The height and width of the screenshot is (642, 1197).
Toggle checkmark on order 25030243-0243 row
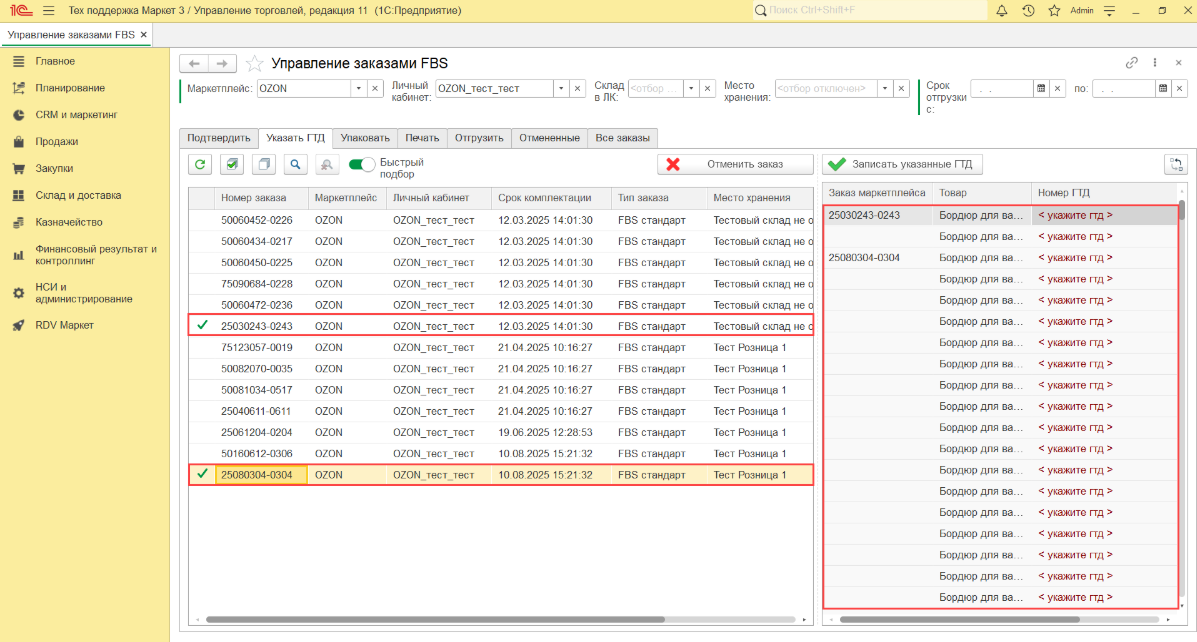tap(202, 326)
